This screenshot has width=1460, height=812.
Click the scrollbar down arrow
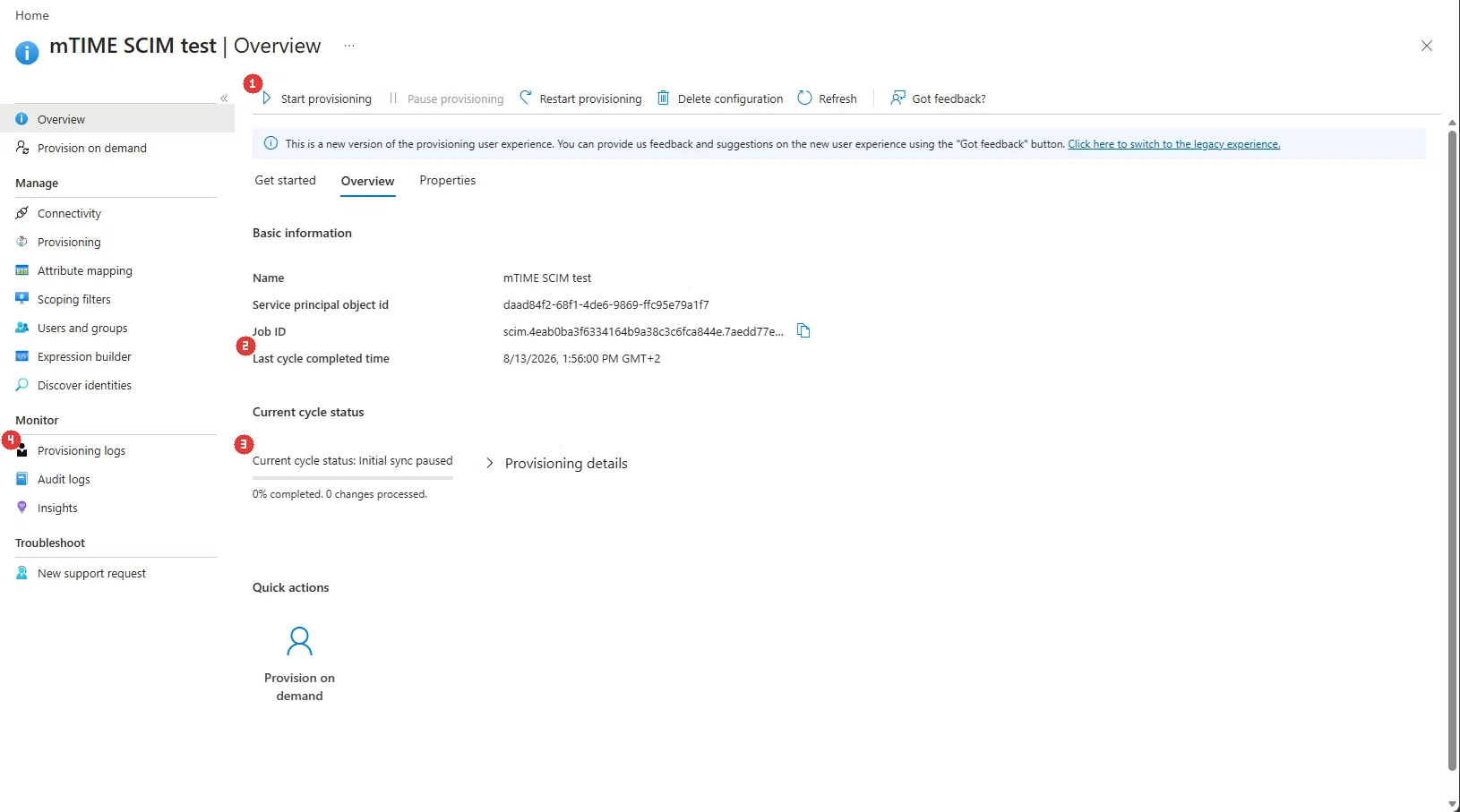[x=1452, y=804]
